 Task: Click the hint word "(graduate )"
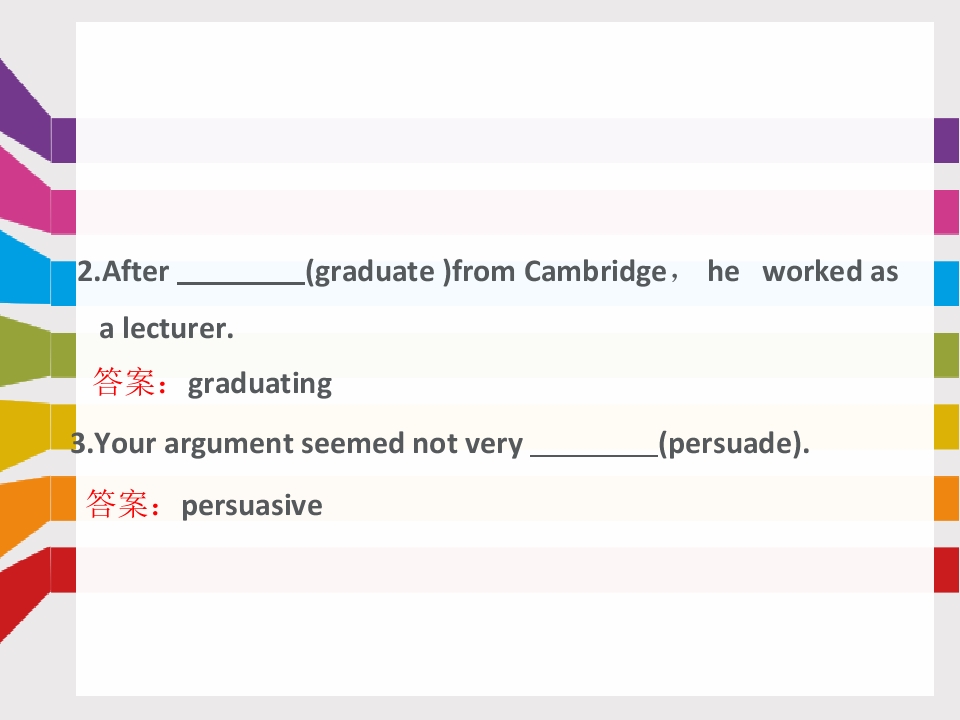(378, 272)
